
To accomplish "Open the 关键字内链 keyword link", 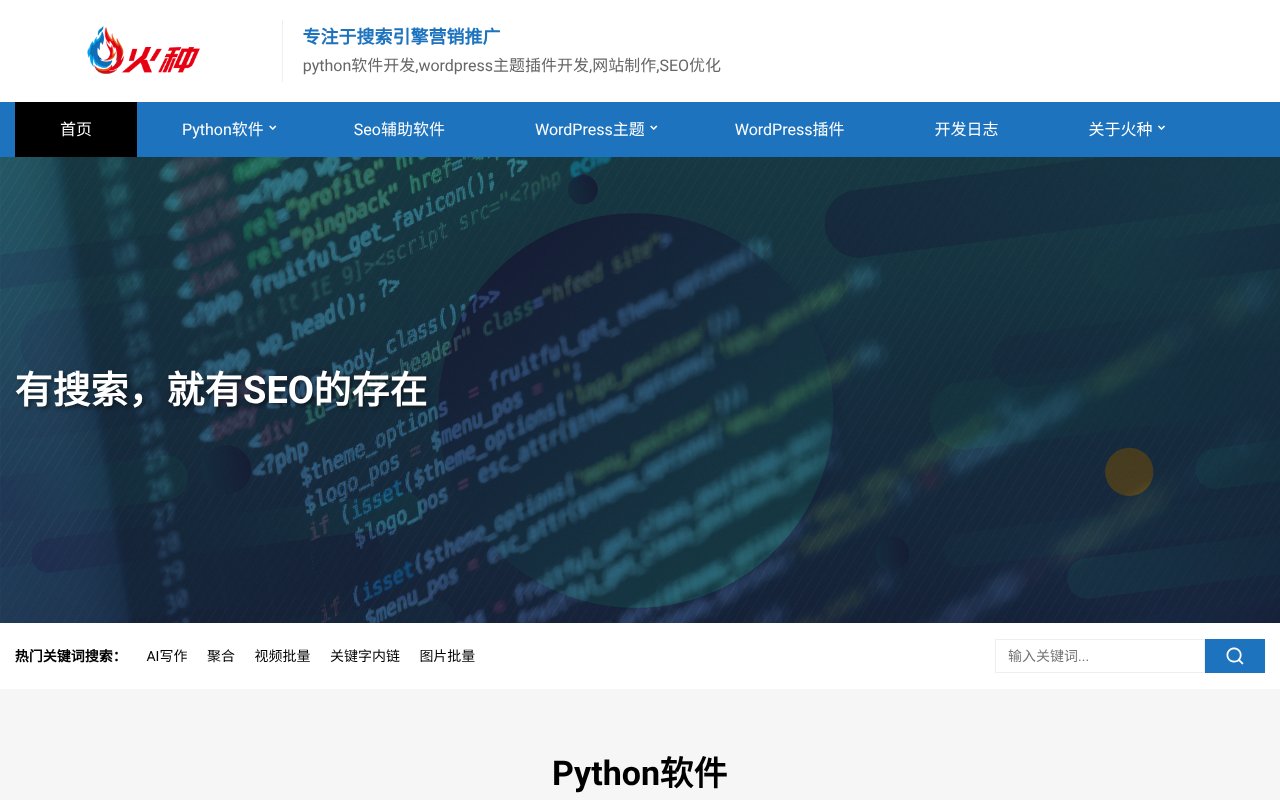I will [365, 656].
